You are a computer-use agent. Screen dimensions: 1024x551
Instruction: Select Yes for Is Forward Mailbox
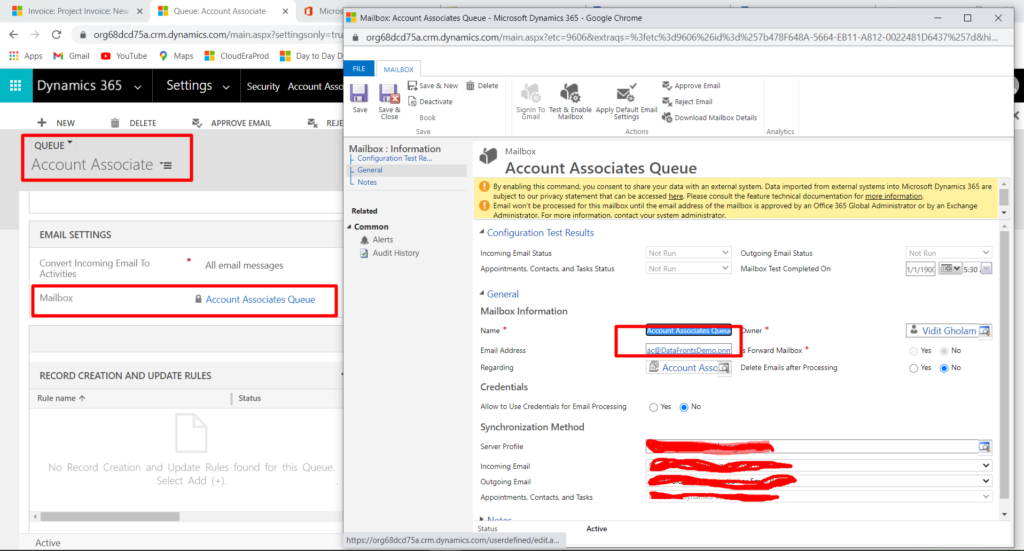913,351
